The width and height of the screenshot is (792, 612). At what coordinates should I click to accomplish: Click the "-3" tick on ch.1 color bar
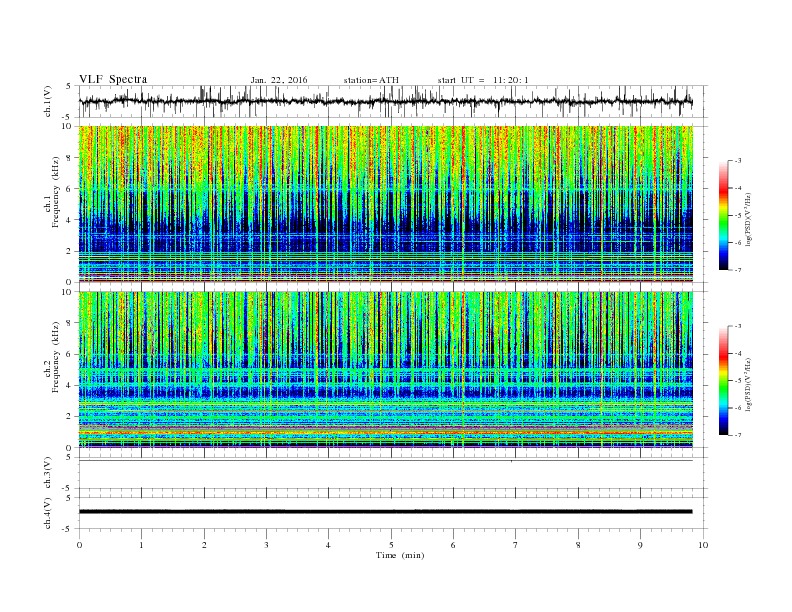tap(738, 161)
